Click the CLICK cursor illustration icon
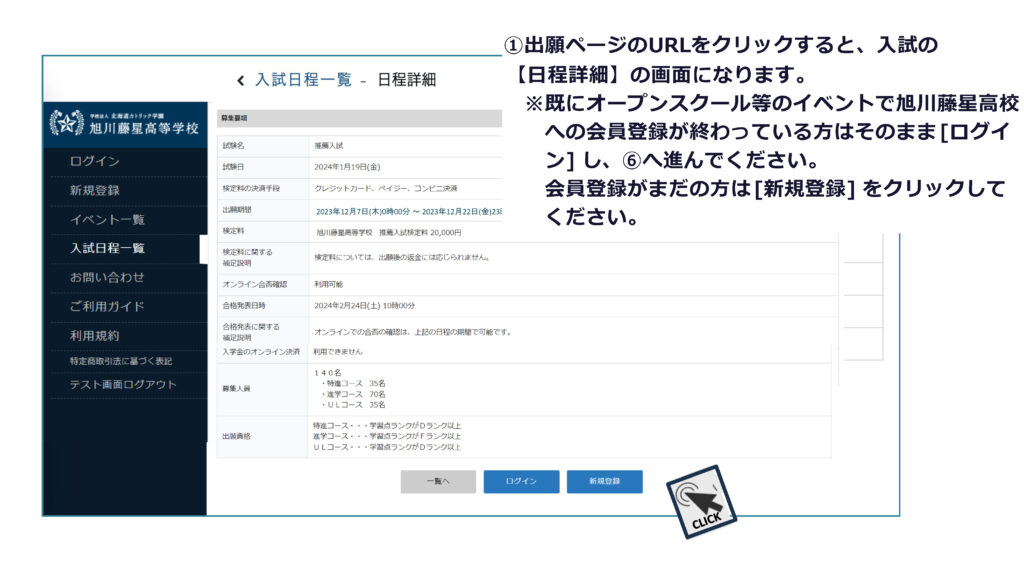Viewport: 1024px width, 576px height. 701,502
